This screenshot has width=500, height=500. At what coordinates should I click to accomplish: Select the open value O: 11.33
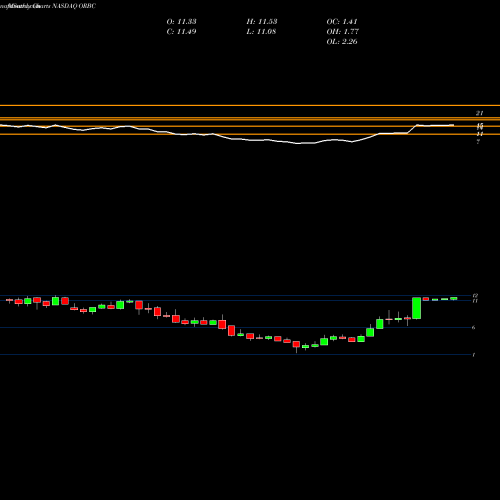[181, 22]
